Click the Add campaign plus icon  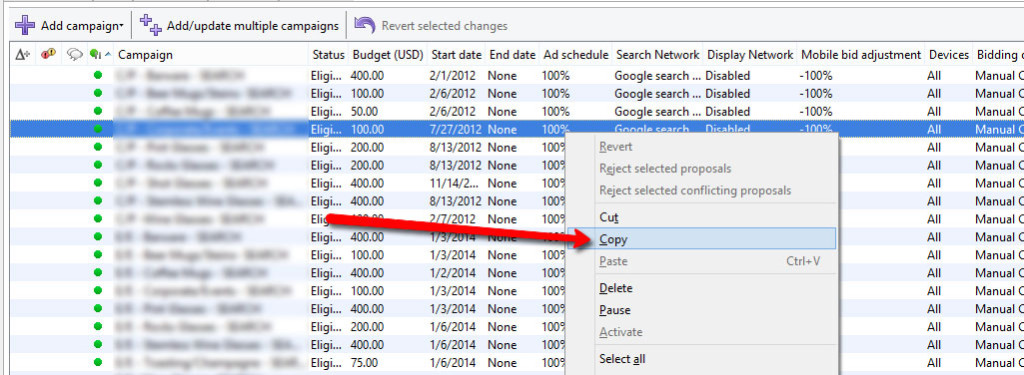coord(25,25)
